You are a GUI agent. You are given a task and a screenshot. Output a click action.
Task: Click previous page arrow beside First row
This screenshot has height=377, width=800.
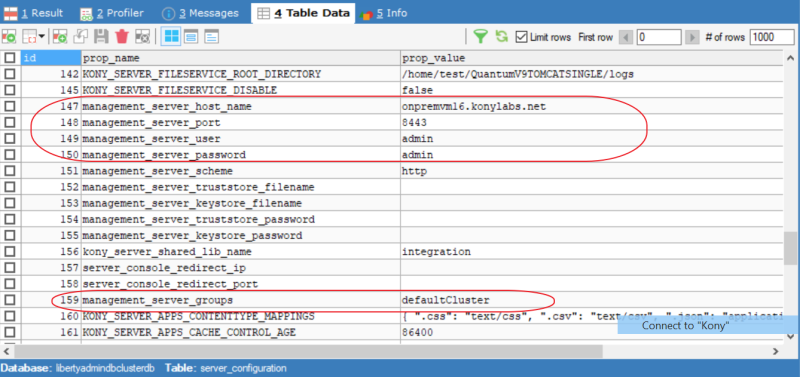click(x=627, y=37)
